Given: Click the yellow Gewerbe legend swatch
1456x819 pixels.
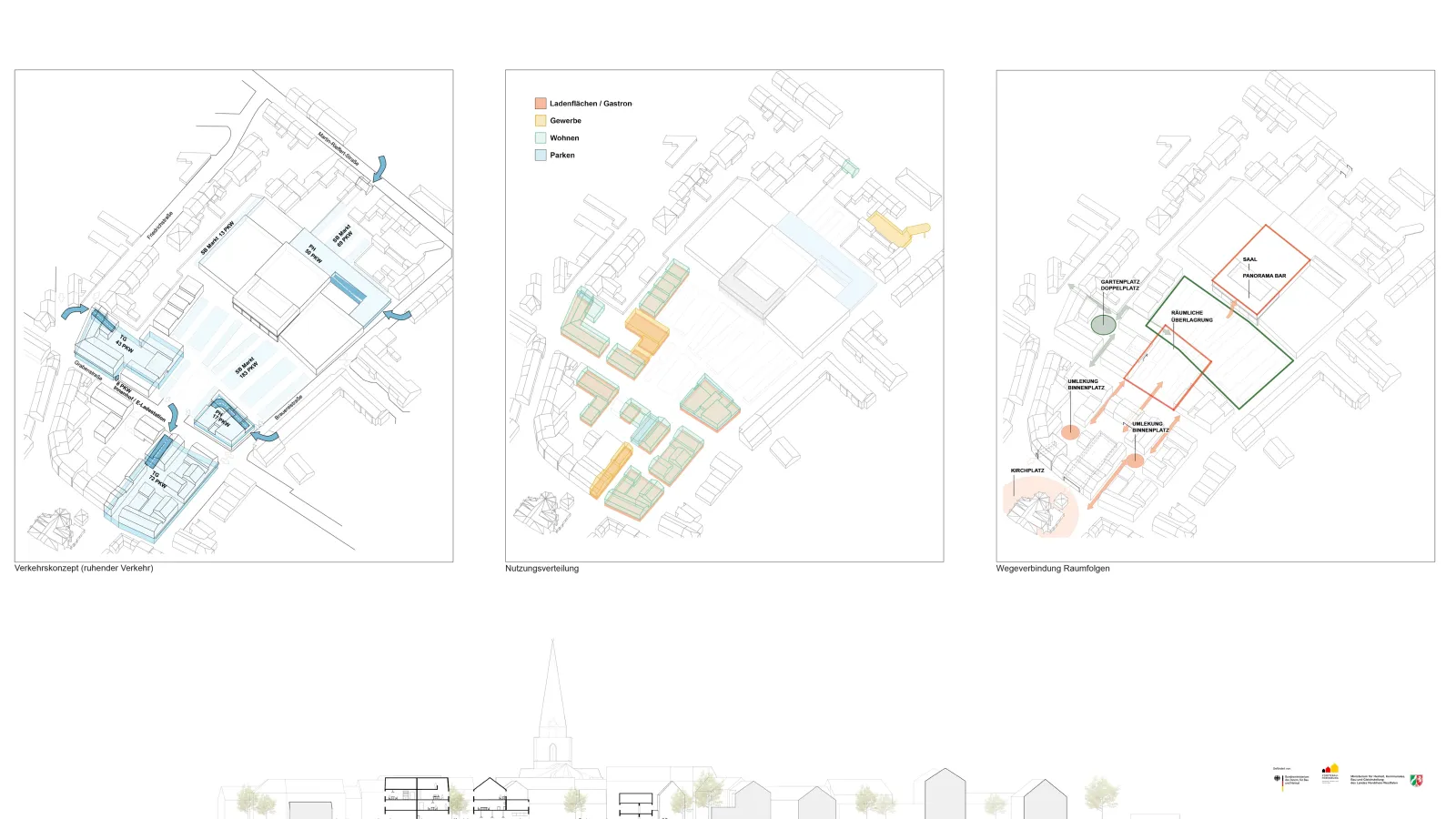Looking at the screenshot, I should [x=541, y=120].
